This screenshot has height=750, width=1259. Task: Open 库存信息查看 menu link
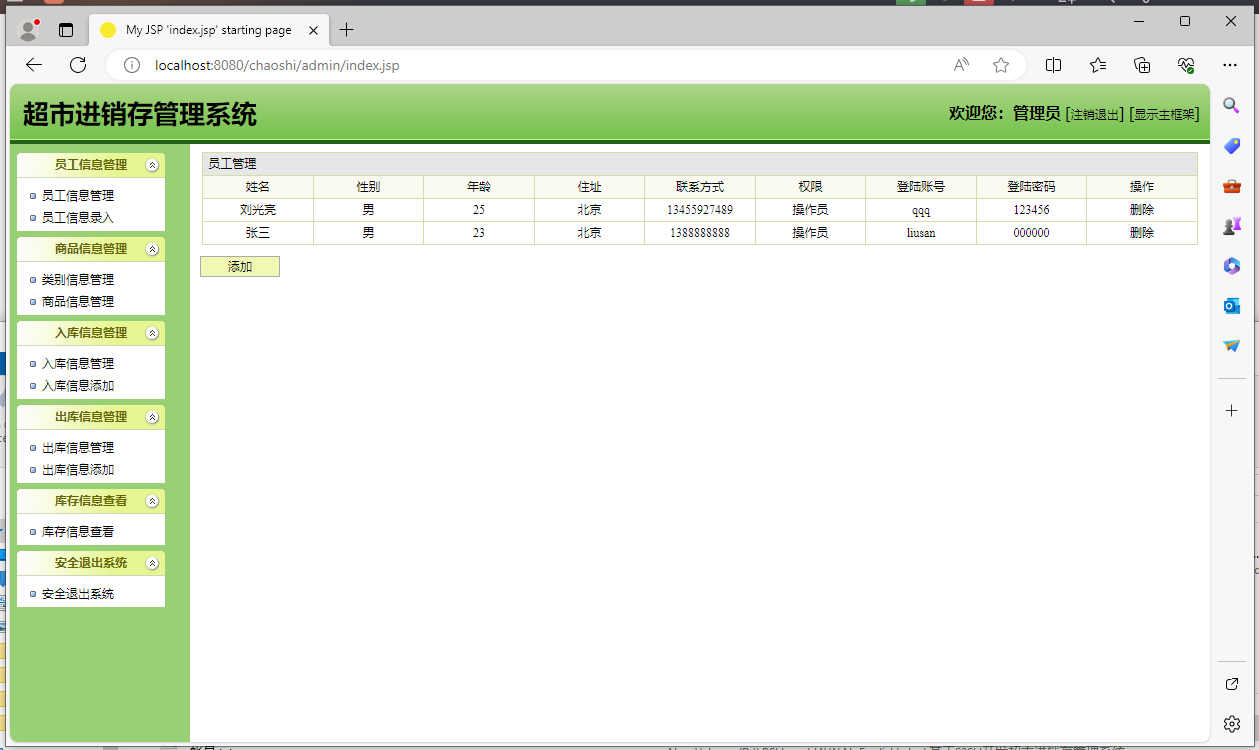coord(78,532)
